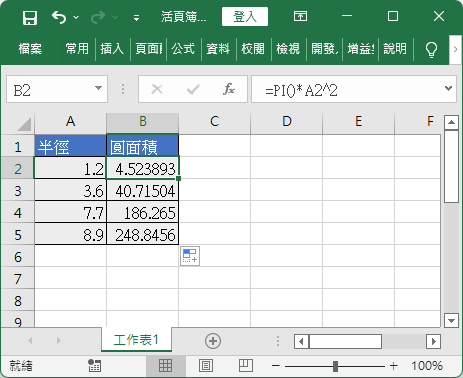The image size is (463, 378).
Task: Click the Save icon in title bar
Action: 30,17
